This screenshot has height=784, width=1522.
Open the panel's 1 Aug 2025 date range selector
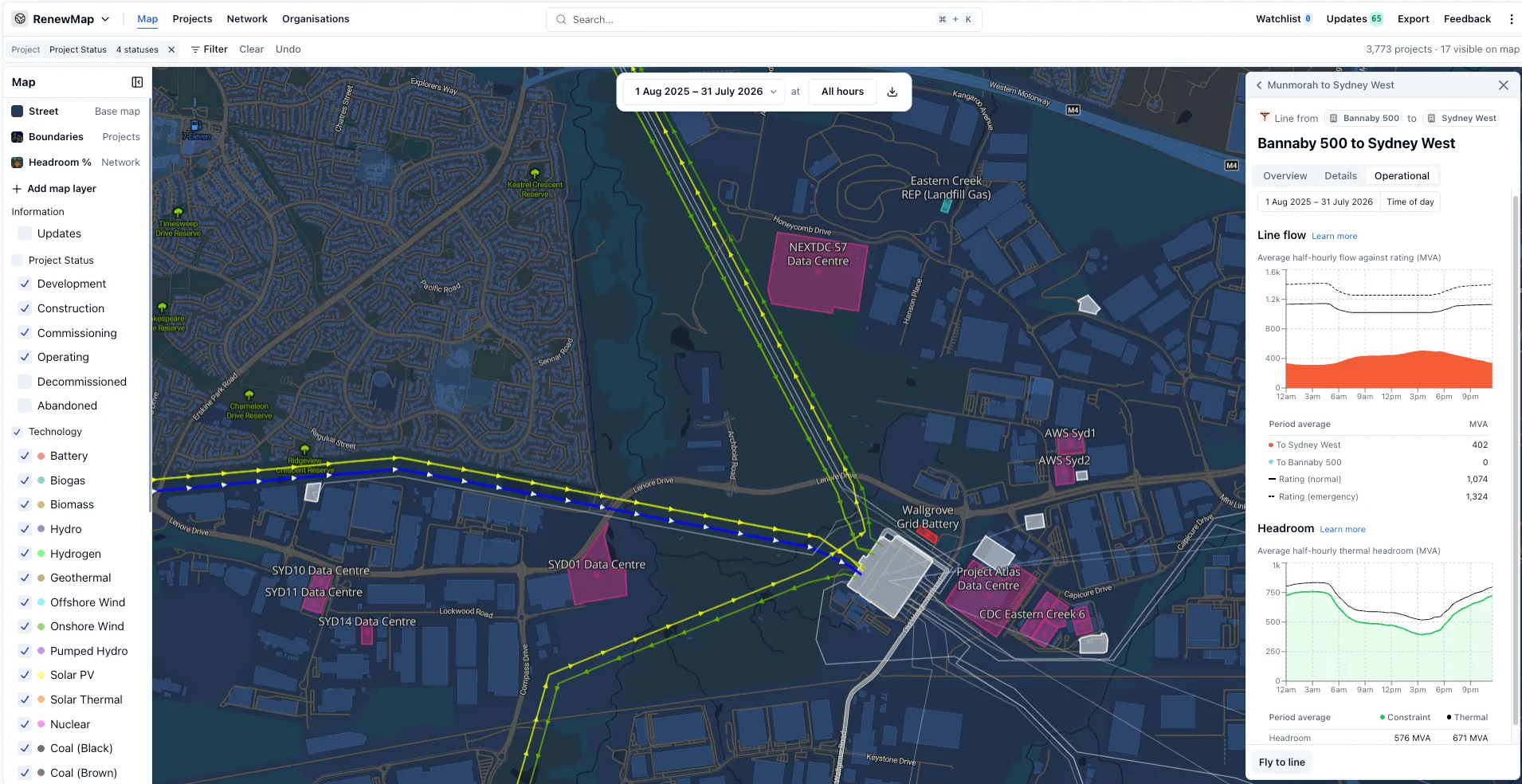coord(1319,202)
